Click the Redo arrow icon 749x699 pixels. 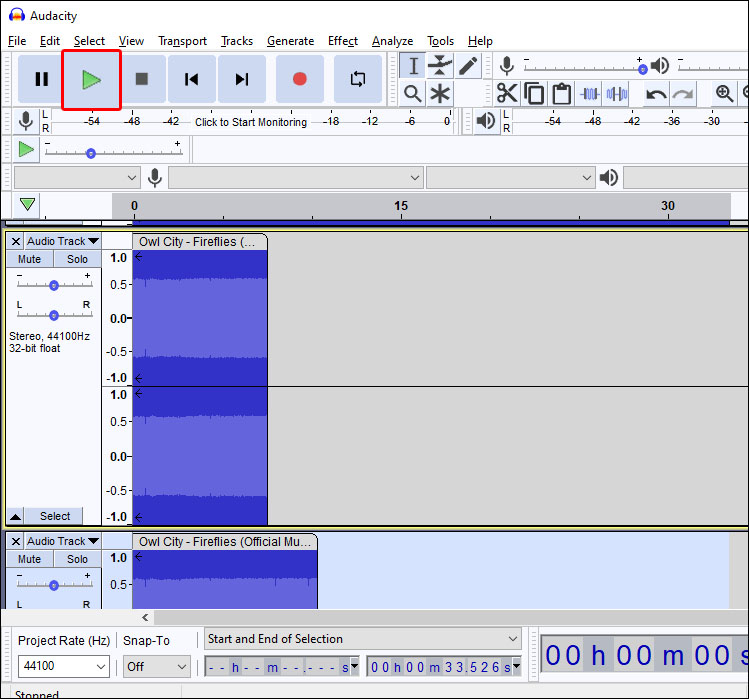click(683, 94)
